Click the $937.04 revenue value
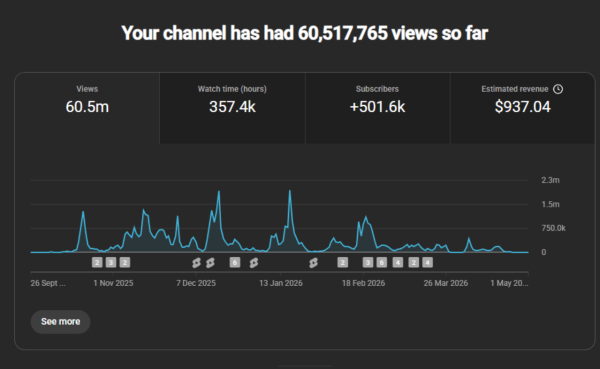600x369 pixels. [x=522, y=107]
